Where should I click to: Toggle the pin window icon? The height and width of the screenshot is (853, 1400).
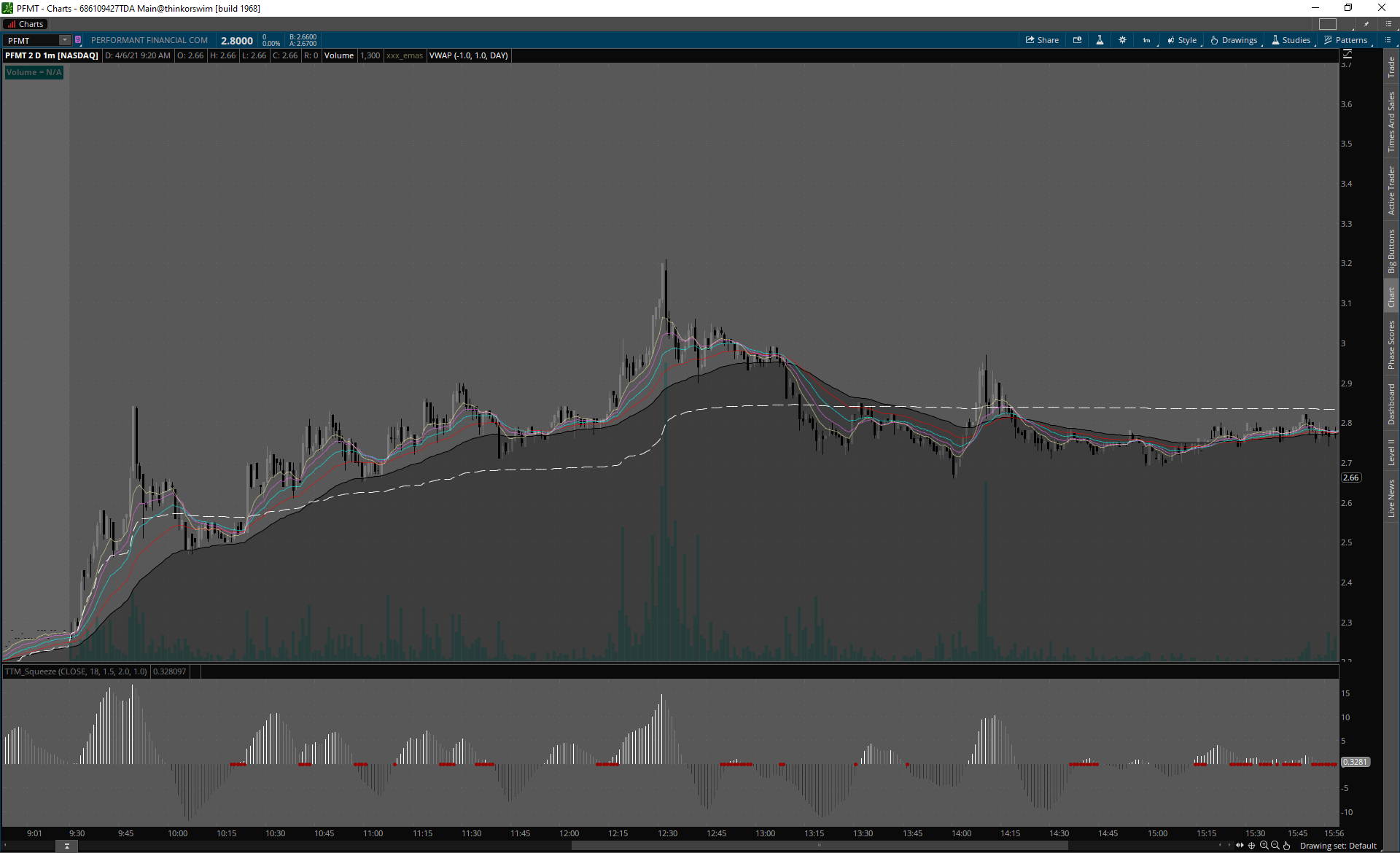pyautogui.click(x=1366, y=24)
